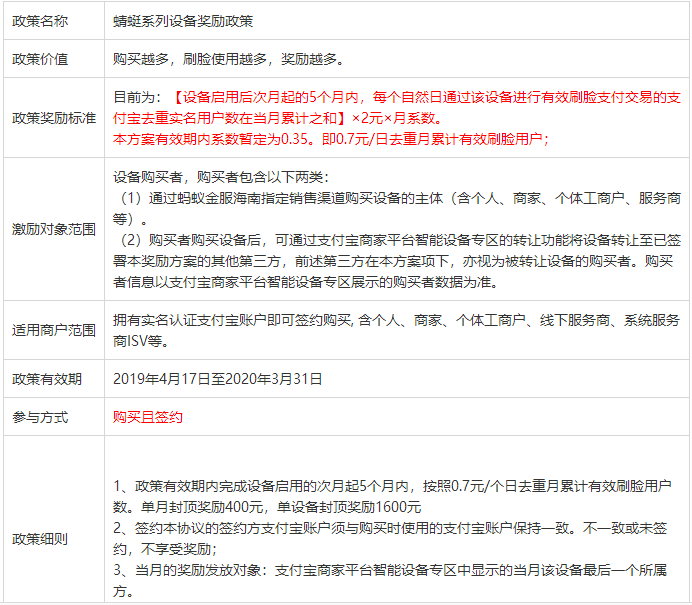Open the red 购买且签约 link
The height and width of the screenshot is (605, 692).
click(147, 417)
